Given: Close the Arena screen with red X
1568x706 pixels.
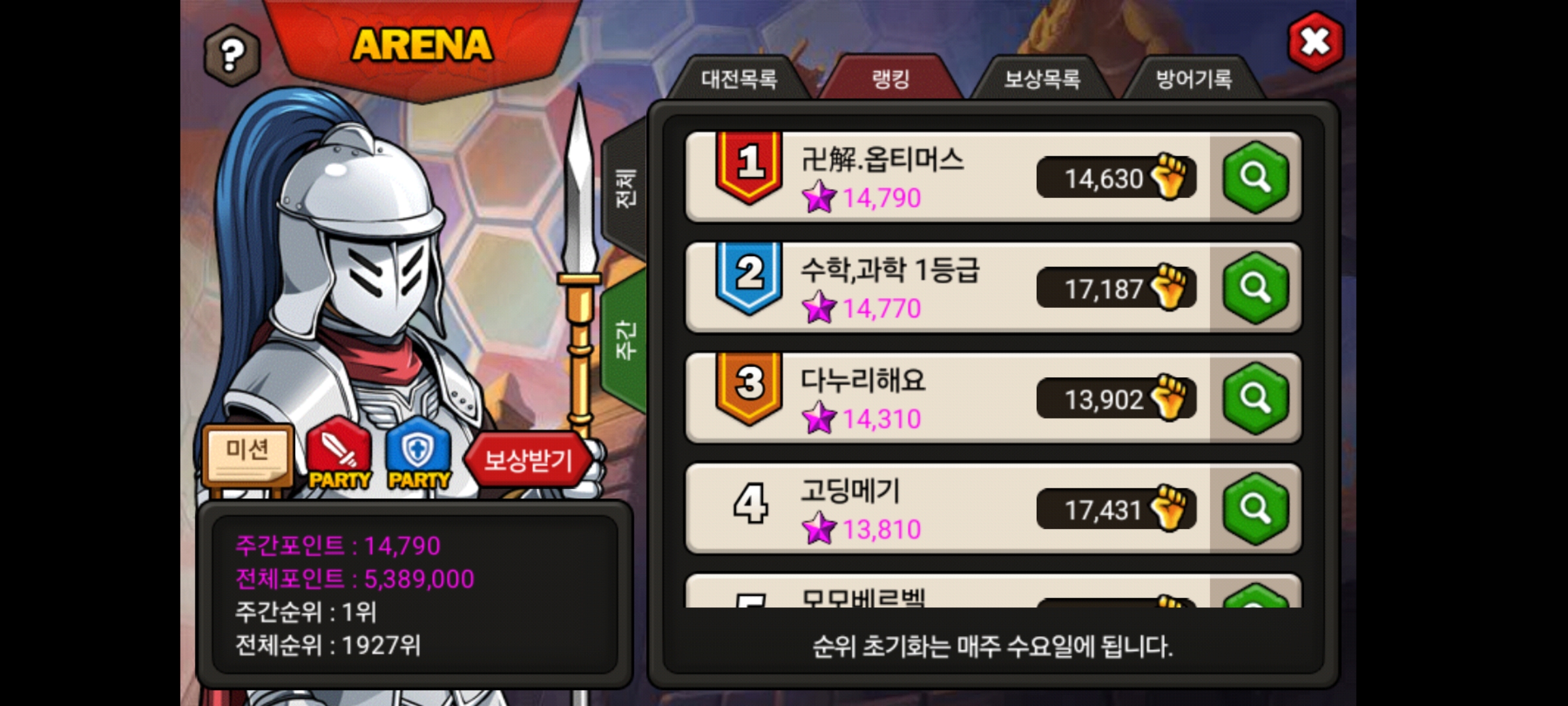Looking at the screenshot, I should pos(1315,42).
